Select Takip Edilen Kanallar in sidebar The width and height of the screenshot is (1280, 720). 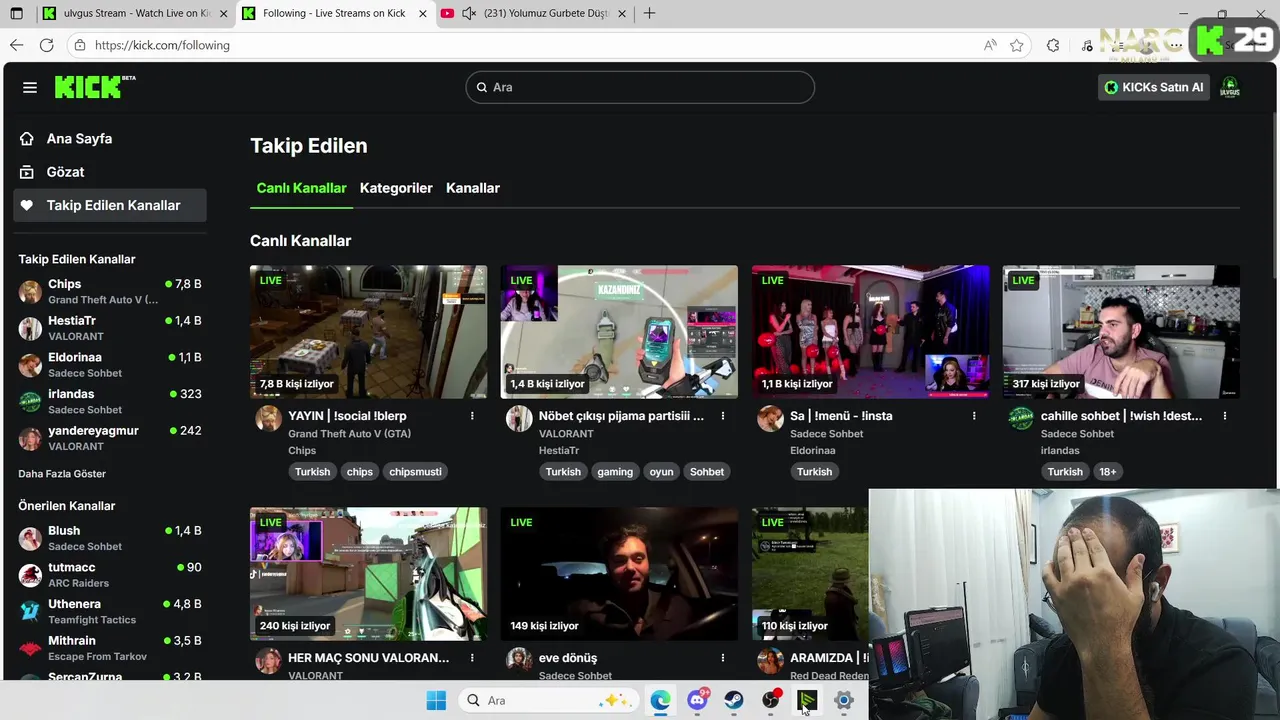point(110,205)
